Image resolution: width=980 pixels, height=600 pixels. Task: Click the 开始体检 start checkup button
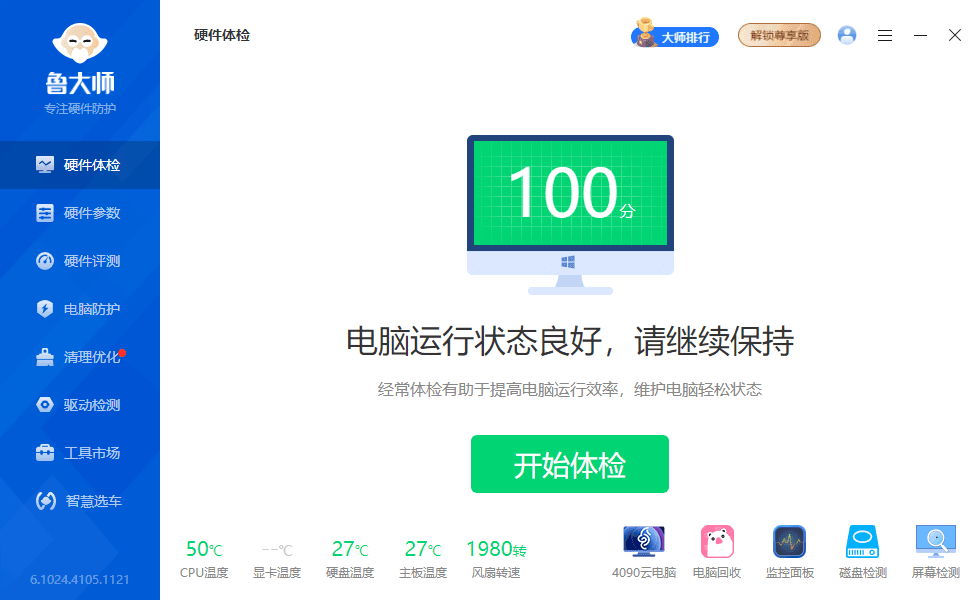tap(570, 464)
